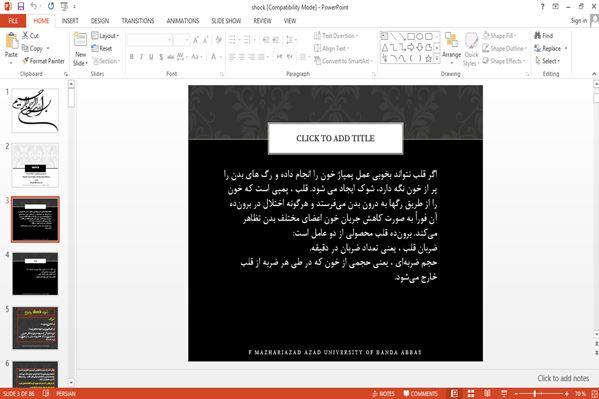Open Shape Fill color options

point(499,36)
